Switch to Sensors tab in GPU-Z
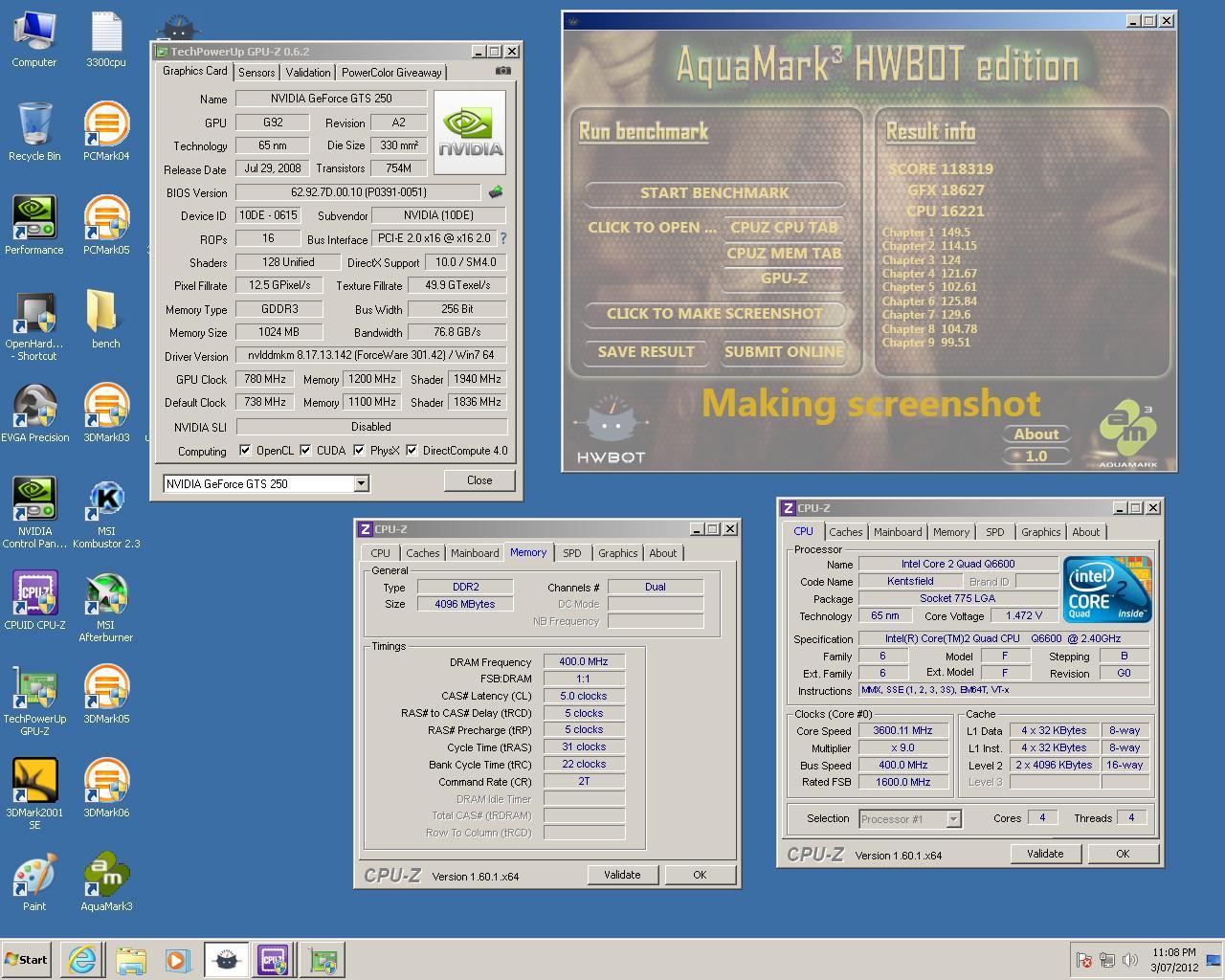Image resolution: width=1225 pixels, height=980 pixels. click(256, 73)
